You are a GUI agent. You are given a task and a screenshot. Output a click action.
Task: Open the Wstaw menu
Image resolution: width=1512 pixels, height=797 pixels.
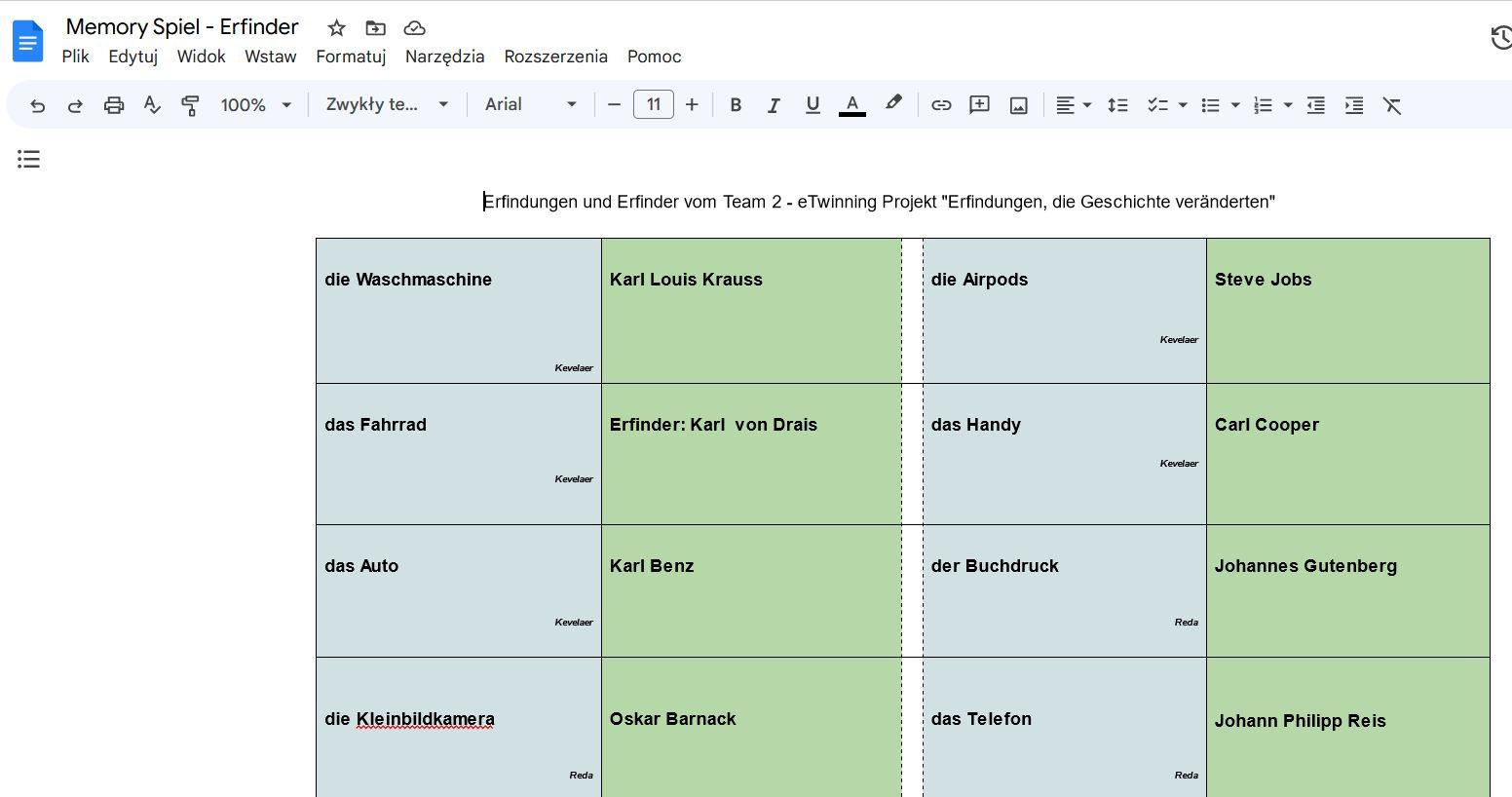270,57
